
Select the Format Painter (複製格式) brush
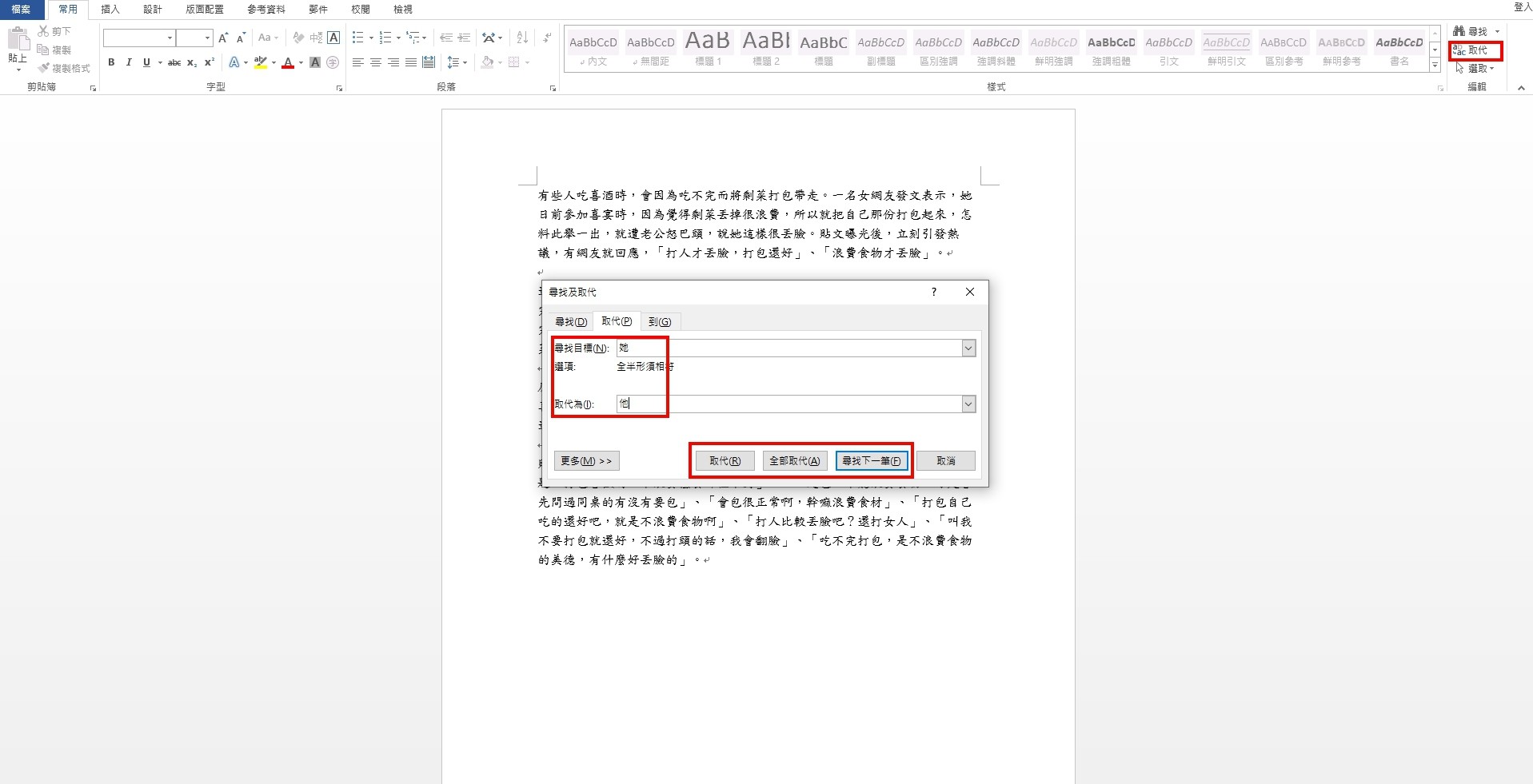pyautogui.click(x=43, y=68)
